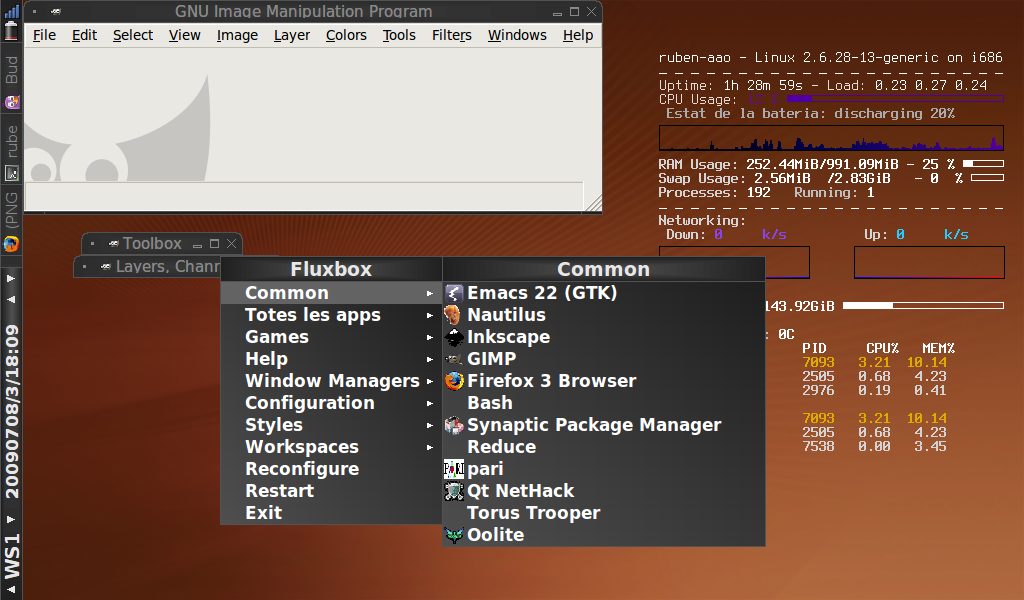Click the RAM Usage bar showing 25%

click(984, 164)
